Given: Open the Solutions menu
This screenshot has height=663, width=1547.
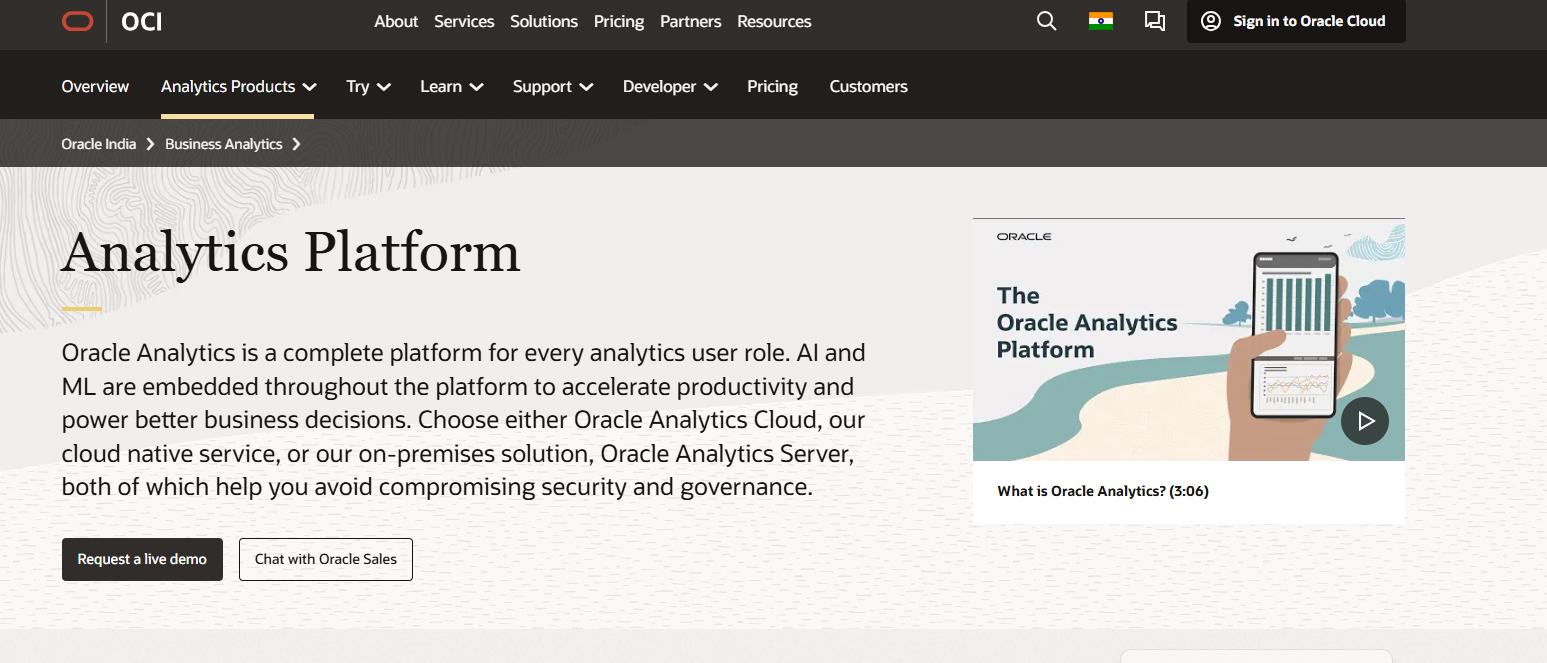Looking at the screenshot, I should point(544,21).
